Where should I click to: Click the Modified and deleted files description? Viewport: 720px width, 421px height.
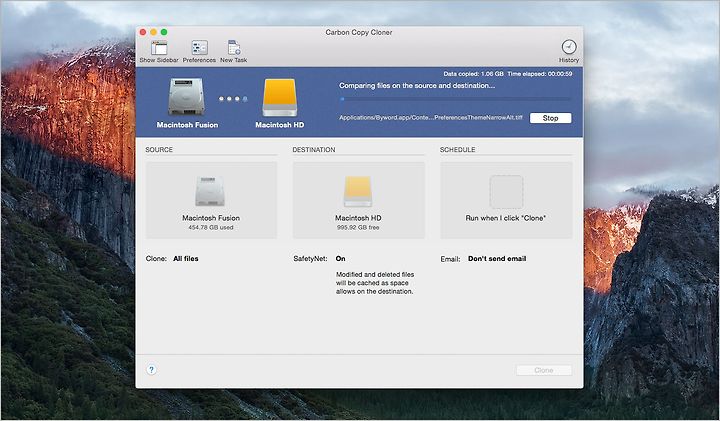click(375, 283)
